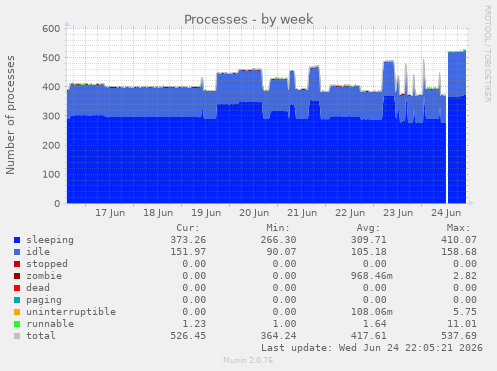
Task: Click the 'Number of processes' axis label
Action: pos(10,115)
